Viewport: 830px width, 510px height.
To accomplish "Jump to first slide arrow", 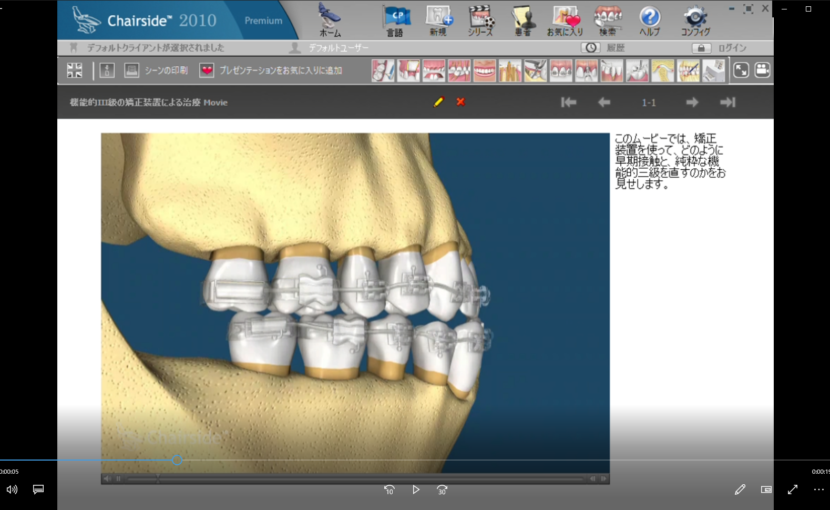I will [x=568, y=102].
